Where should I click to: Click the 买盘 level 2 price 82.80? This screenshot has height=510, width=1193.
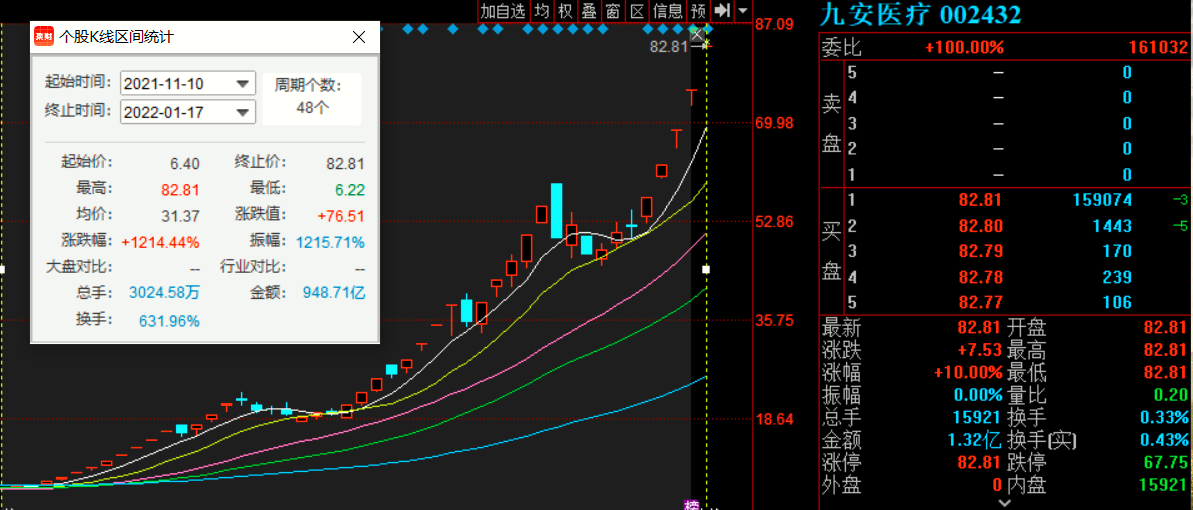tap(981, 226)
